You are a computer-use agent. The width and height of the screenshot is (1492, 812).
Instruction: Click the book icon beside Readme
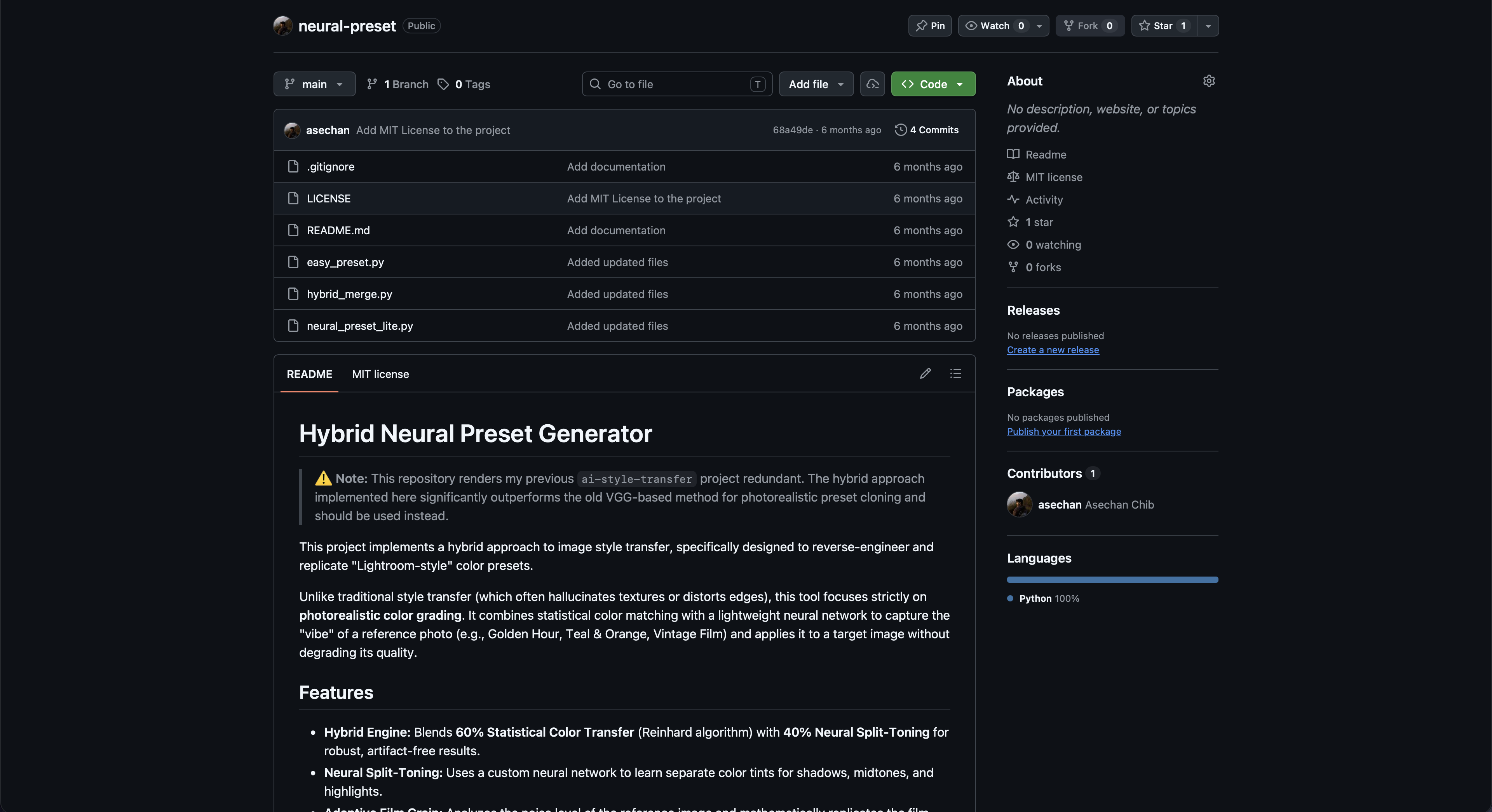(1013, 154)
